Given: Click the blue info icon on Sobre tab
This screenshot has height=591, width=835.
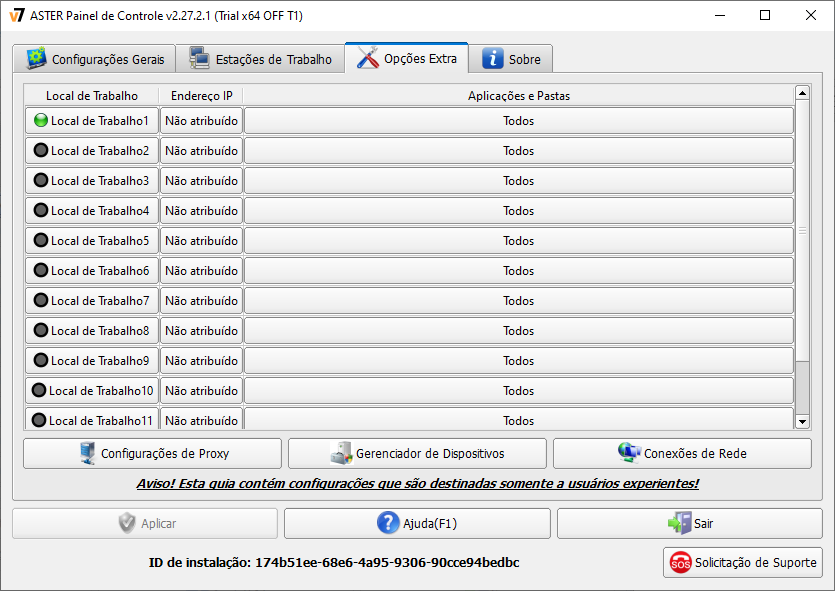Looking at the screenshot, I should click(493, 59).
